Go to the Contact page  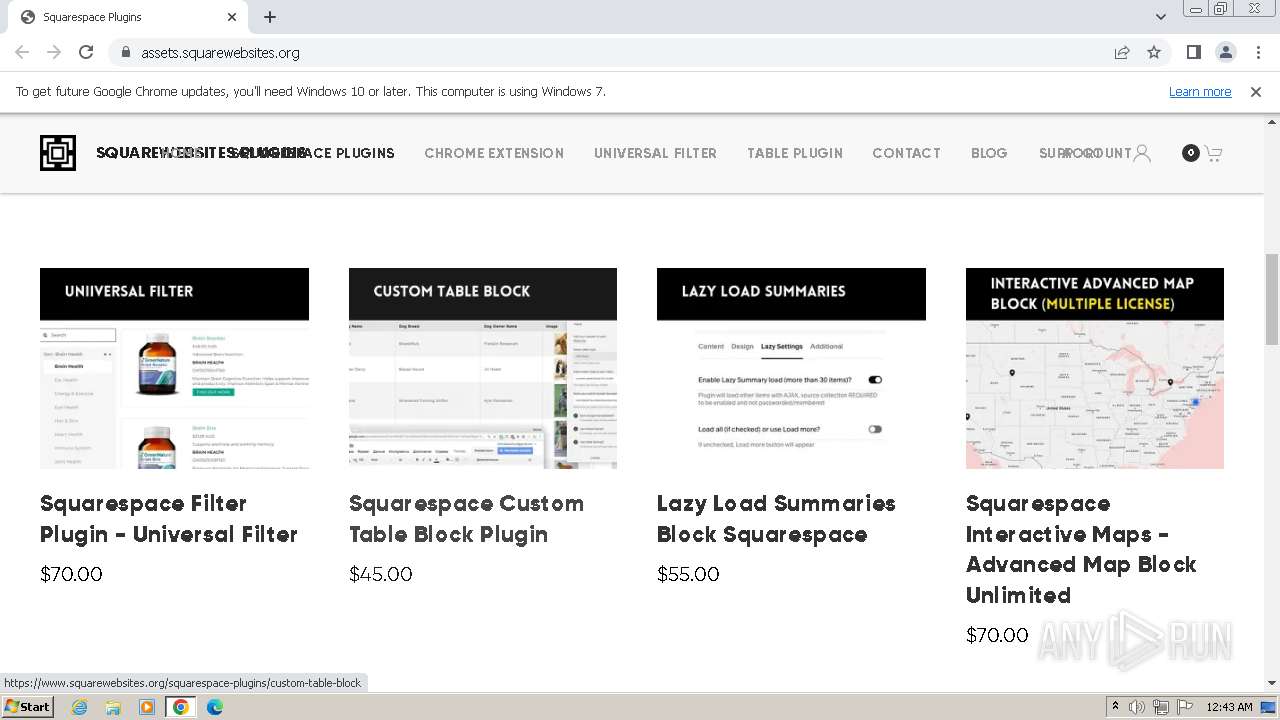pos(906,153)
